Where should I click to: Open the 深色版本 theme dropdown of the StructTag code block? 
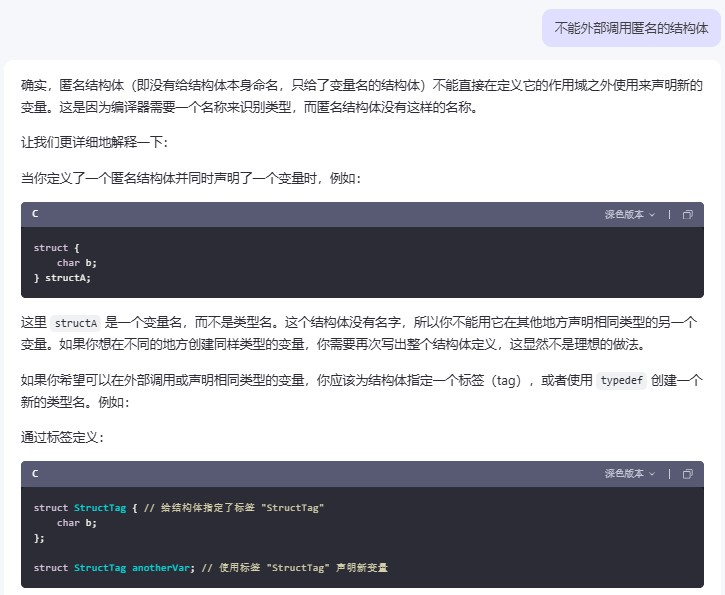[630, 474]
